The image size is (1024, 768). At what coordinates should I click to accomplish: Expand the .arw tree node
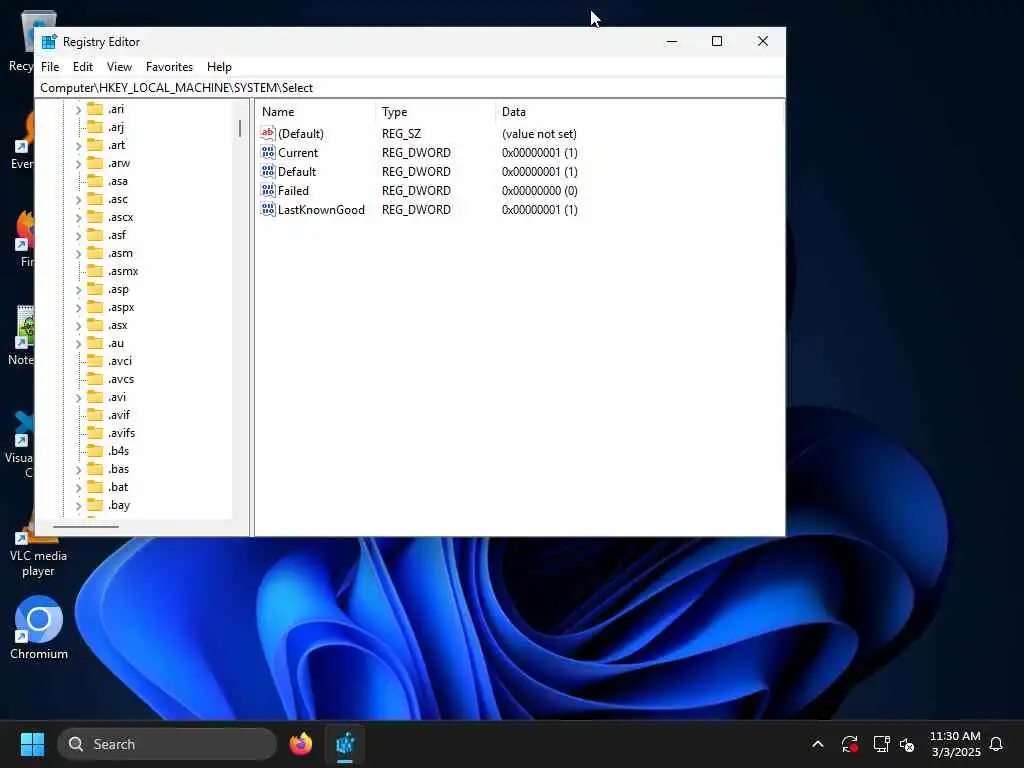(x=78, y=163)
